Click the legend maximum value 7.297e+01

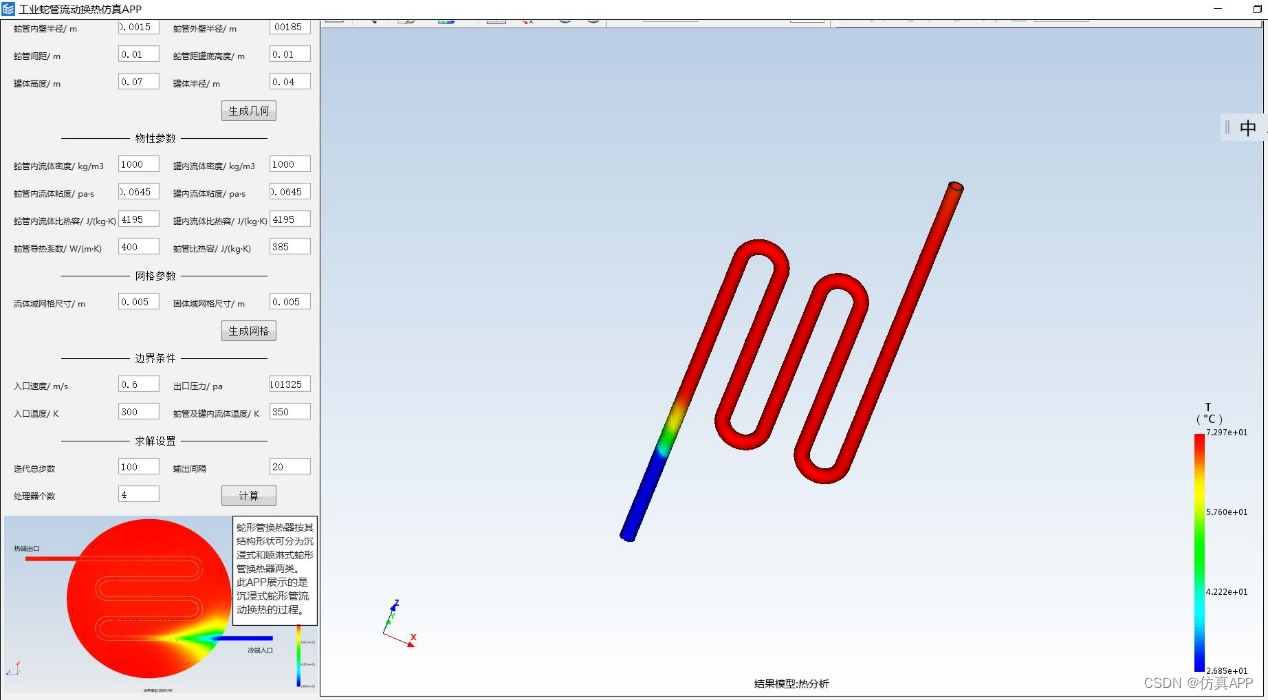pos(1227,432)
